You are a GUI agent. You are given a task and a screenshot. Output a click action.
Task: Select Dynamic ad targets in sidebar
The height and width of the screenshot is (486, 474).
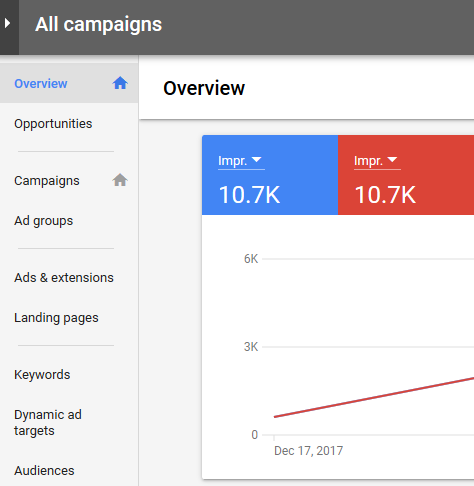[x=48, y=423]
